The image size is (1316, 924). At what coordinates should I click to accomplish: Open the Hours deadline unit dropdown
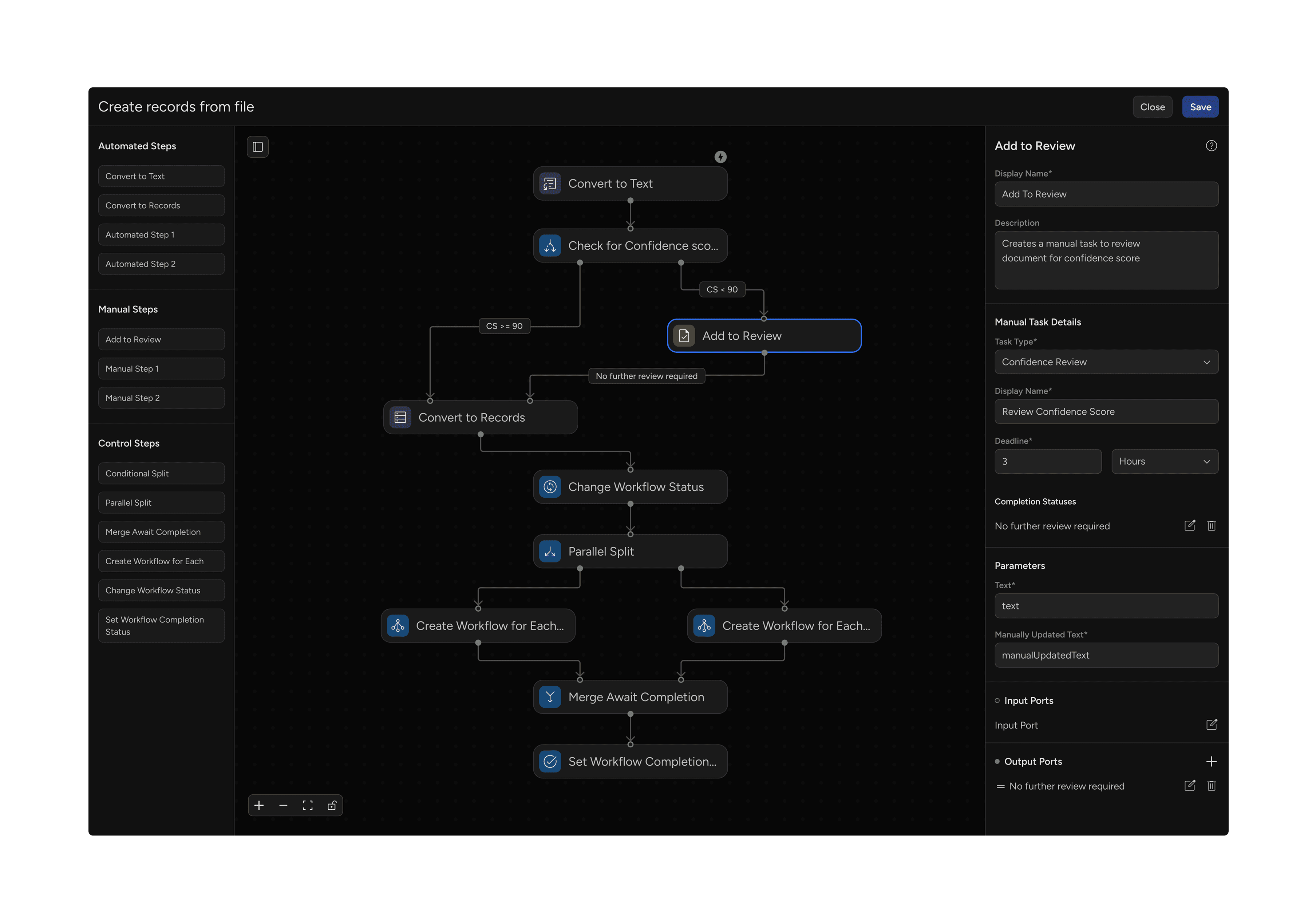[1165, 461]
